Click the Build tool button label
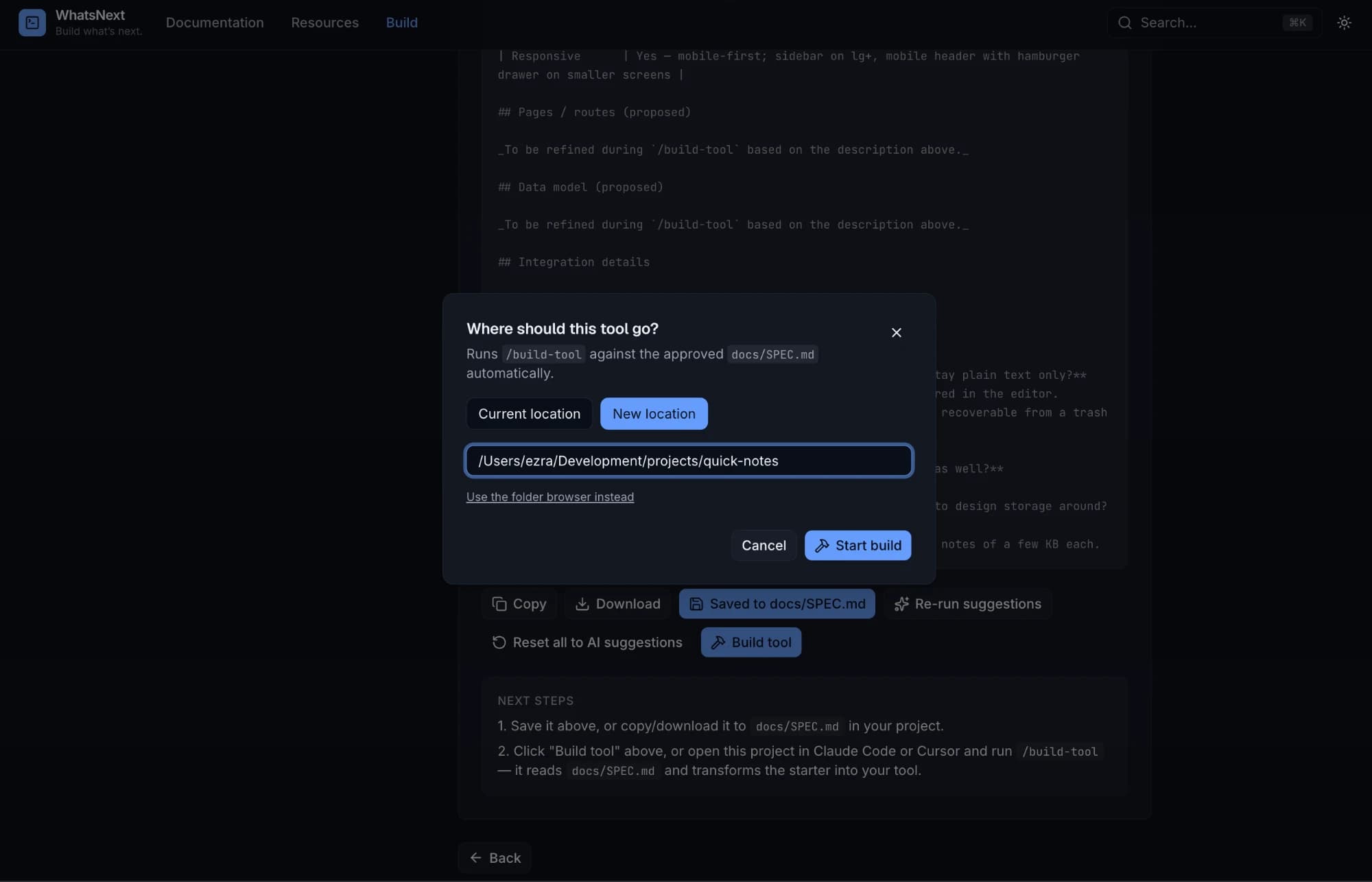 pyautogui.click(x=761, y=642)
